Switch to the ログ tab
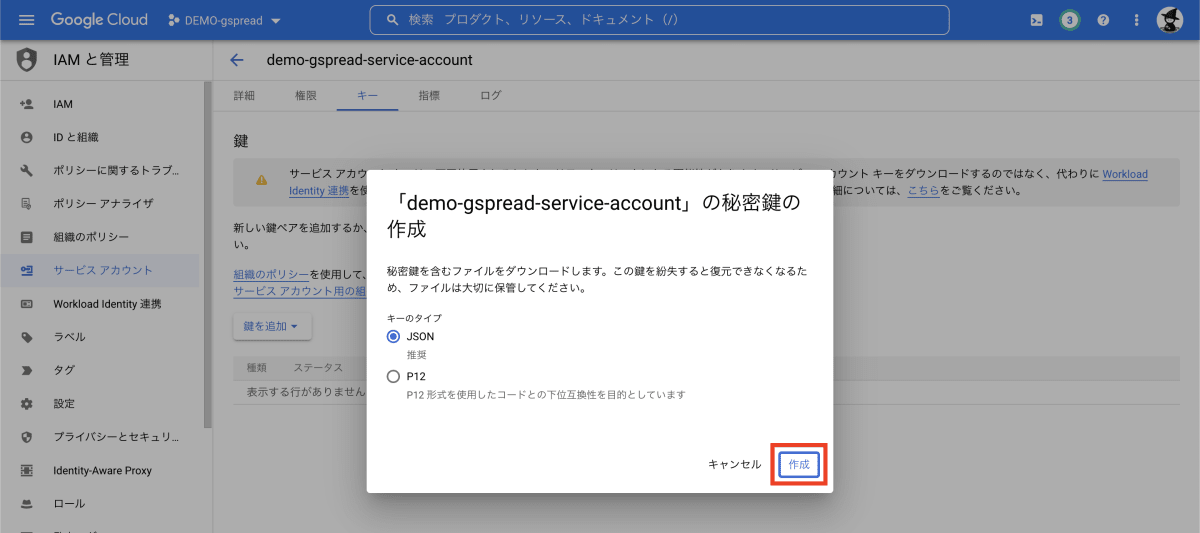The image size is (1200, 533). pyautogui.click(x=490, y=96)
